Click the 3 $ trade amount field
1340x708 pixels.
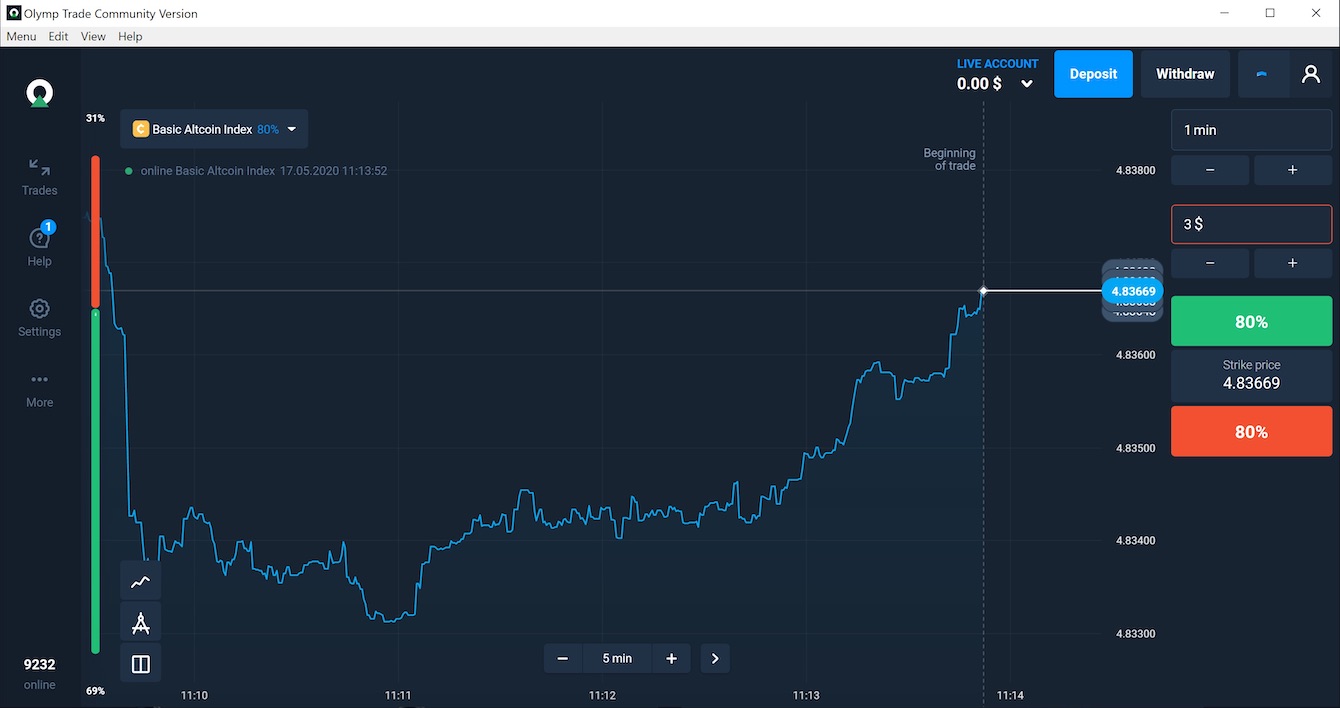click(1251, 224)
